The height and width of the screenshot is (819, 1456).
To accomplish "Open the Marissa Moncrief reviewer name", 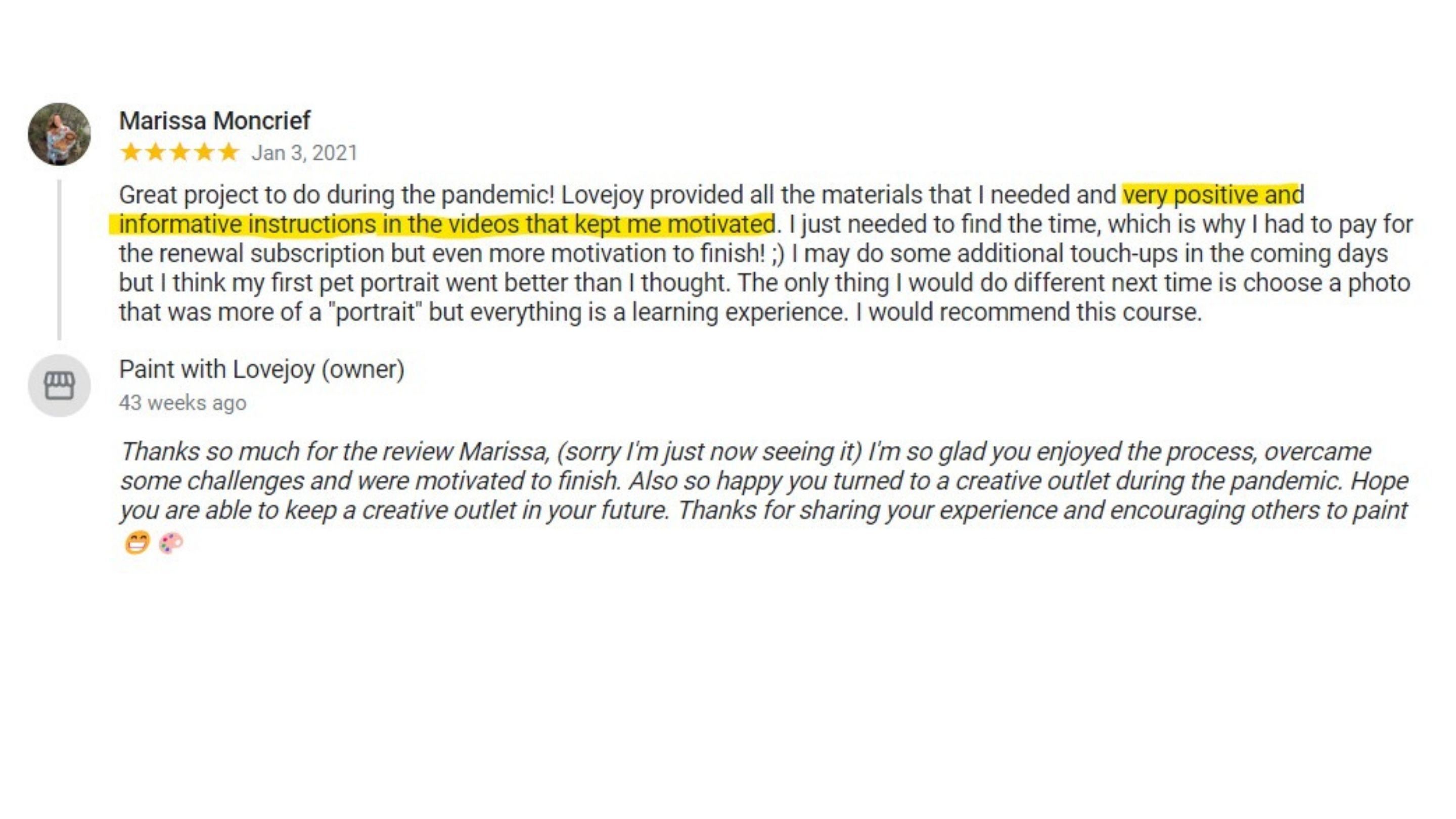I will point(214,120).
